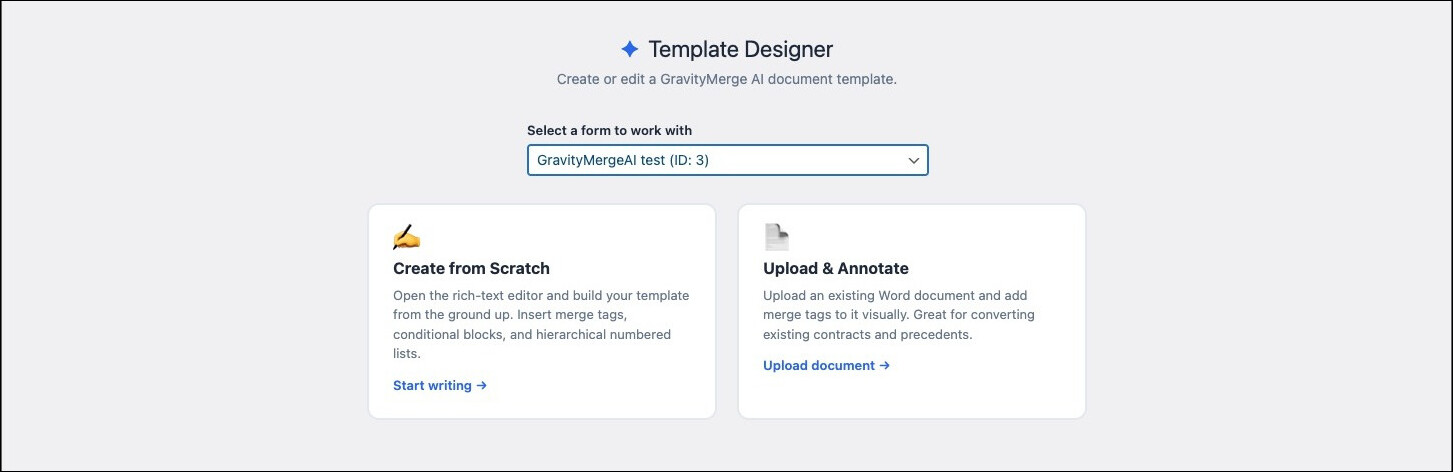This screenshot has height=472, width=1453.
Task: Follow the Start writing link
Action: [433, 385]
